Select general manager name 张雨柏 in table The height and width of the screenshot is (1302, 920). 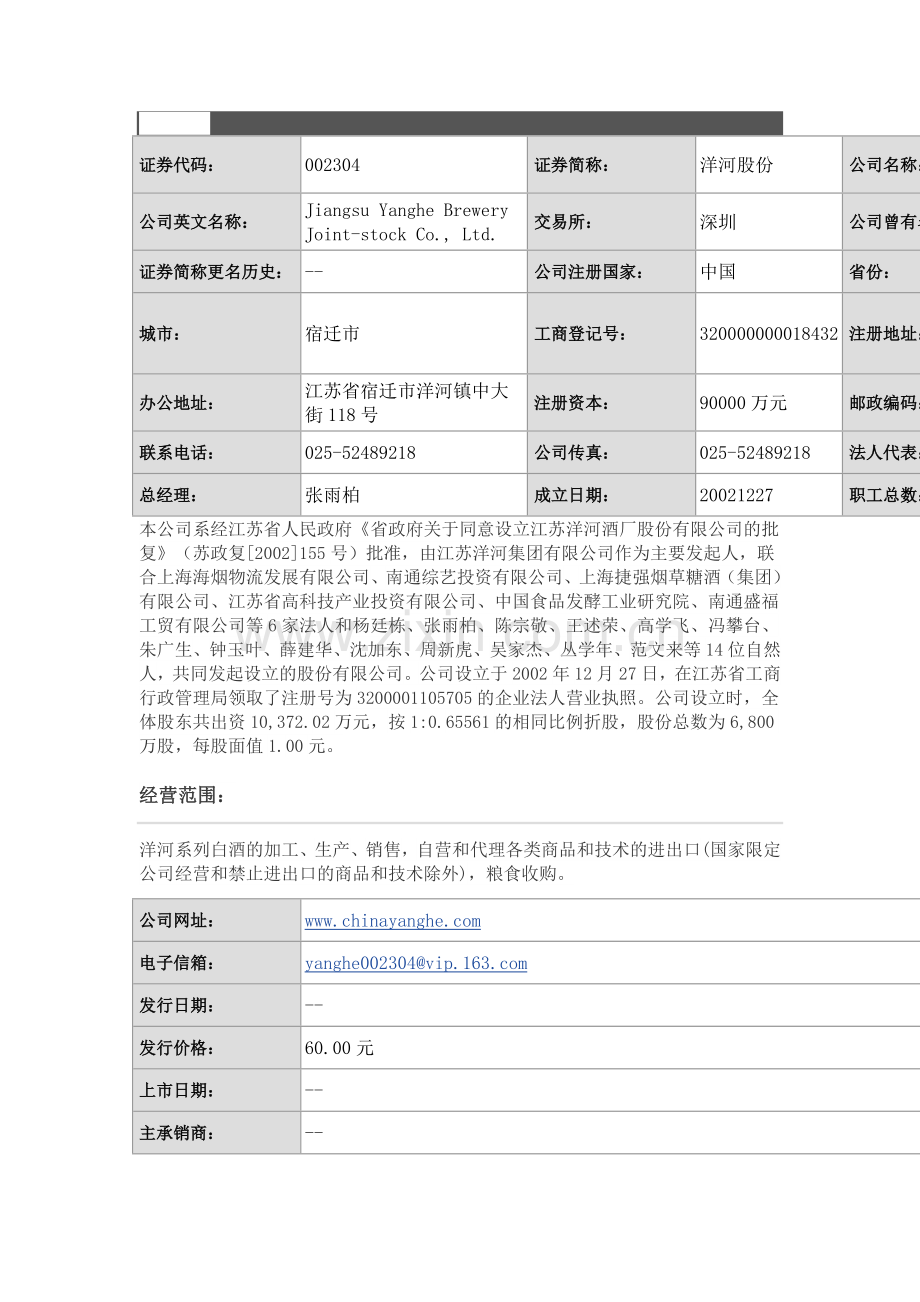click(x=332, y=495)
